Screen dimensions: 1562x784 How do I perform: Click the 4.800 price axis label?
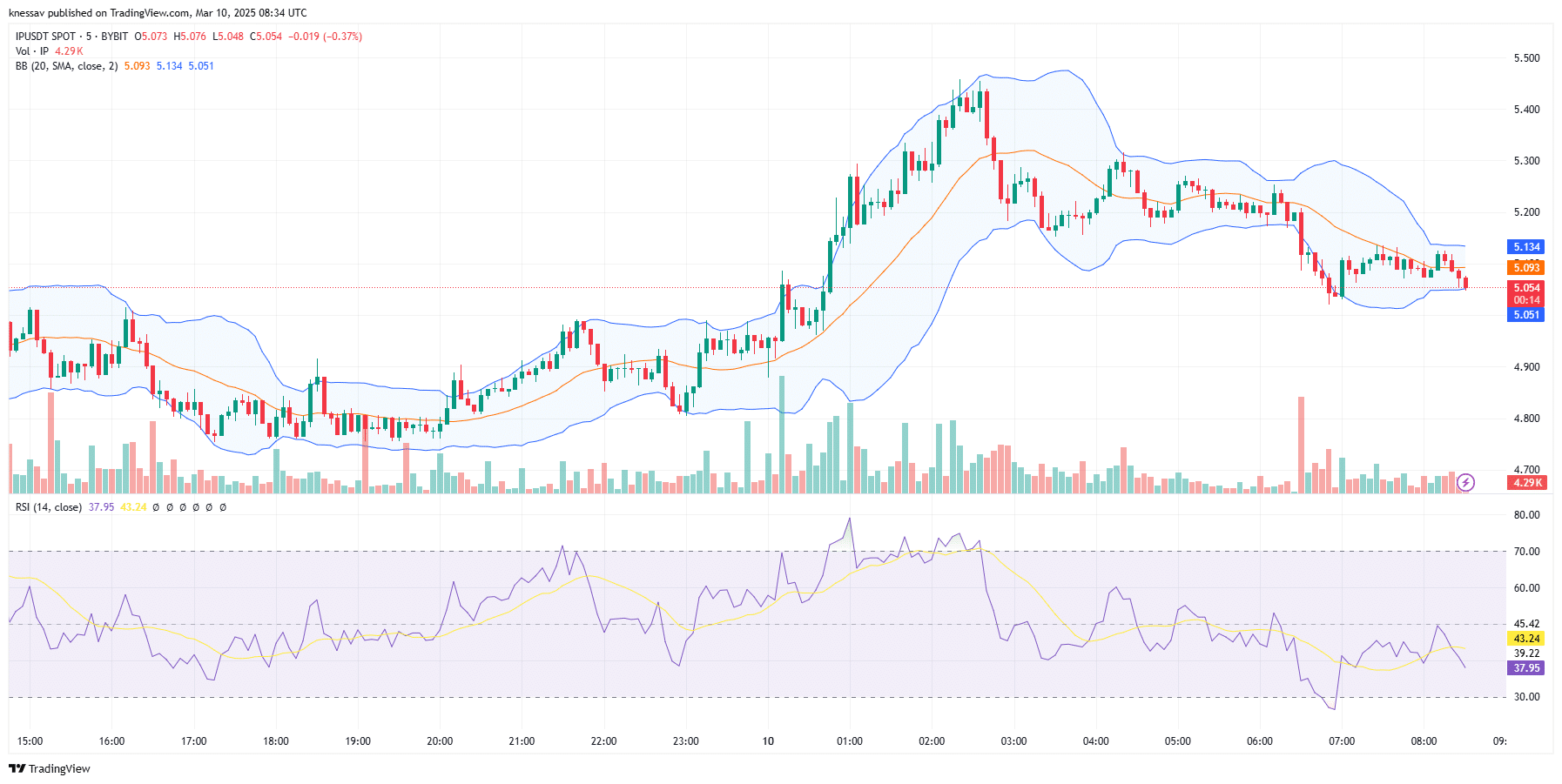[1526, 419]
